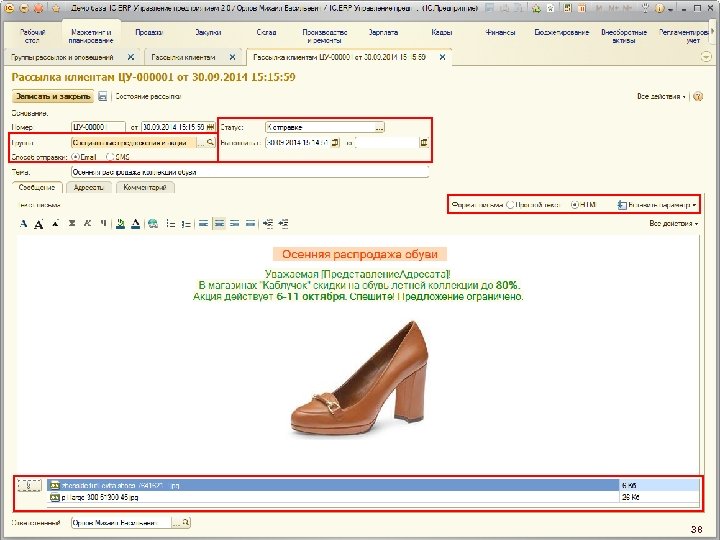720x540 pixels.
Task: Click the center alignment icon in editor toolbar
Action: pos(217,223)
